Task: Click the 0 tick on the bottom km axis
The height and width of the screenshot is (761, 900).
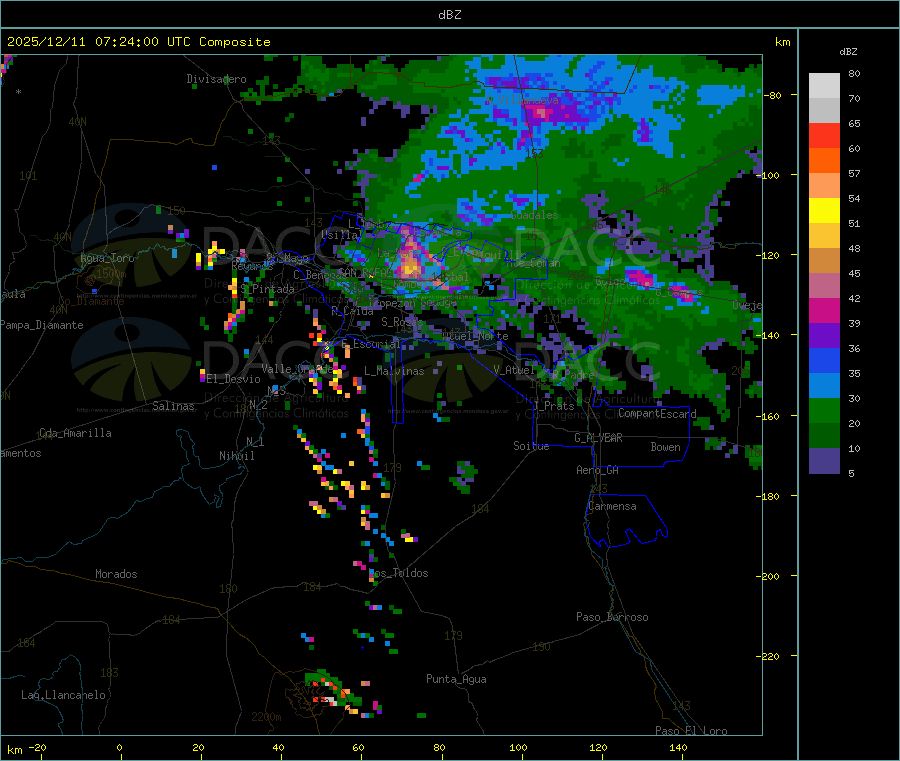Action: point(119,747)
